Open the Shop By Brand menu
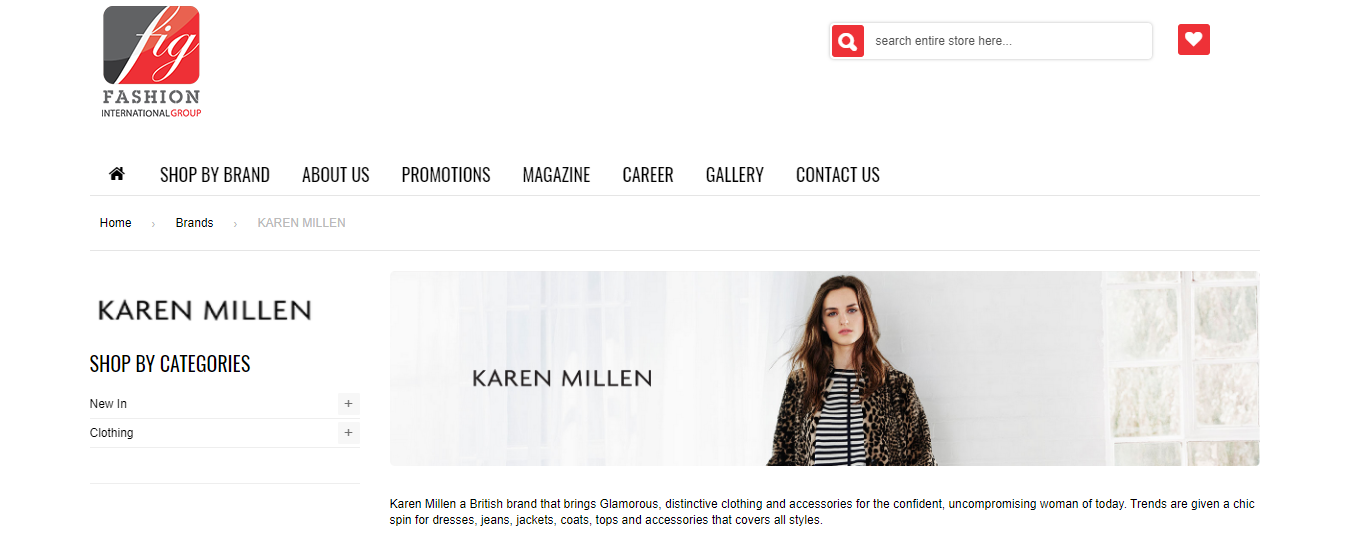Viewport: 1347px width, 538px height. [215, 175]
